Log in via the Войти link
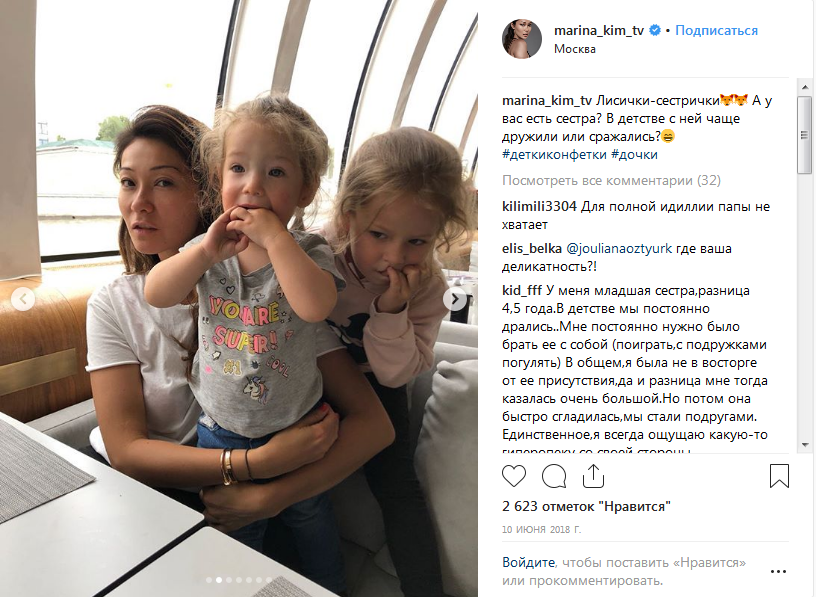The image size is (816, 597). [x=528, y=563]
